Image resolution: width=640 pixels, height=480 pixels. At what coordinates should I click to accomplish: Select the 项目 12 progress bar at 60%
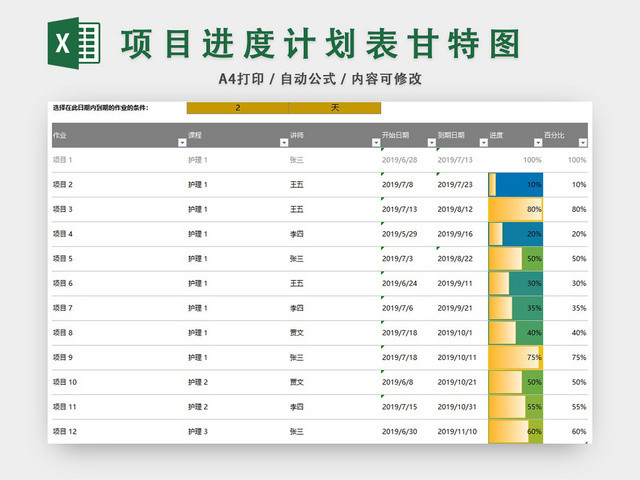coord(516,431)
